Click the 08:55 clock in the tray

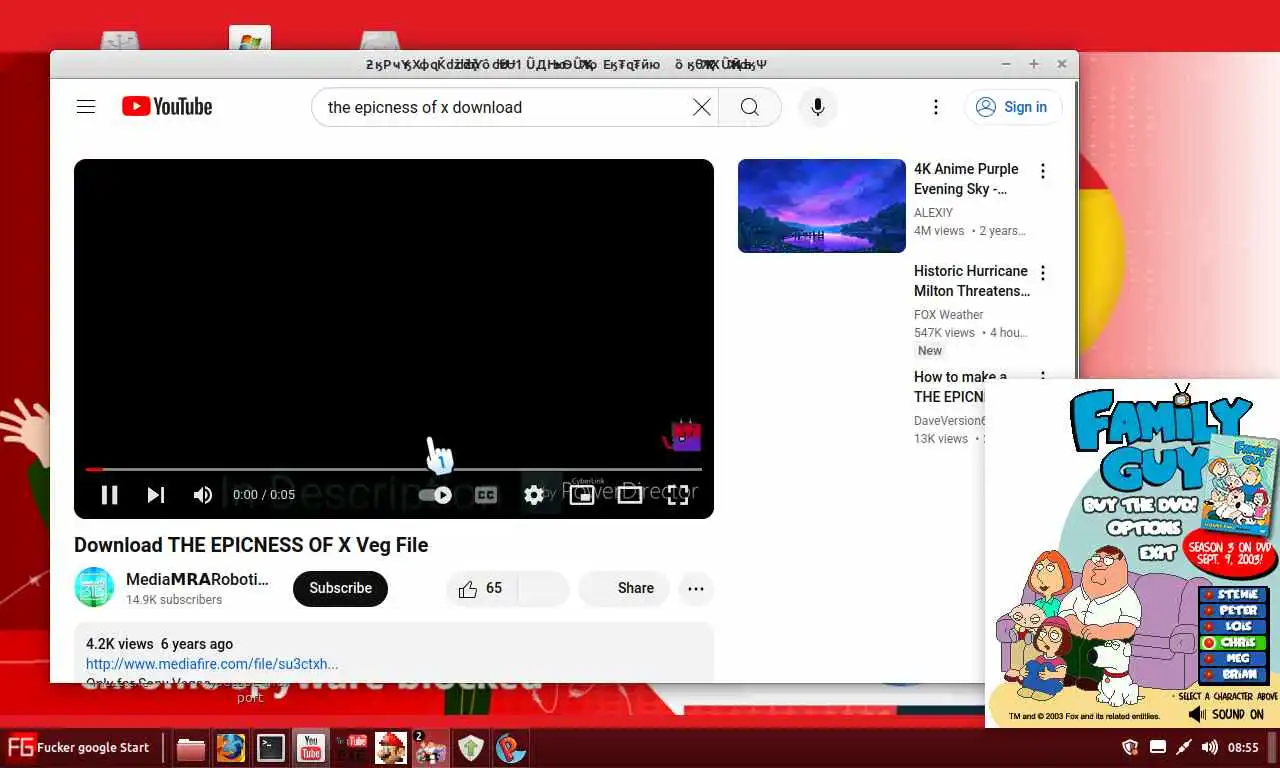pos(1243,747)
